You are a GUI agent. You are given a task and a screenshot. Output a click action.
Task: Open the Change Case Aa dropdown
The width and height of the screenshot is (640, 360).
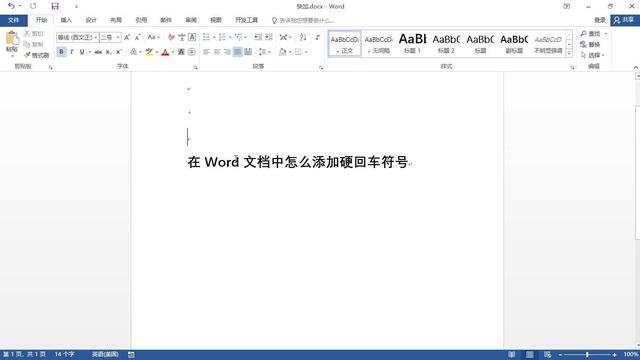[153, 37]
